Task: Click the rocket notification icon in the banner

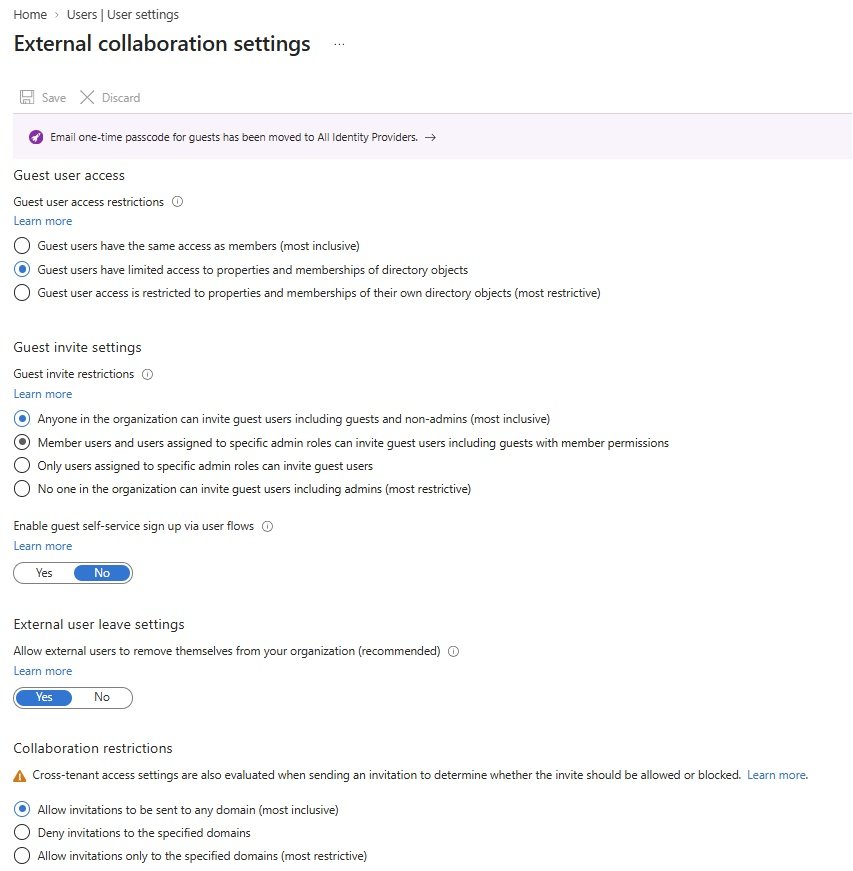Action: click(36, 137)
